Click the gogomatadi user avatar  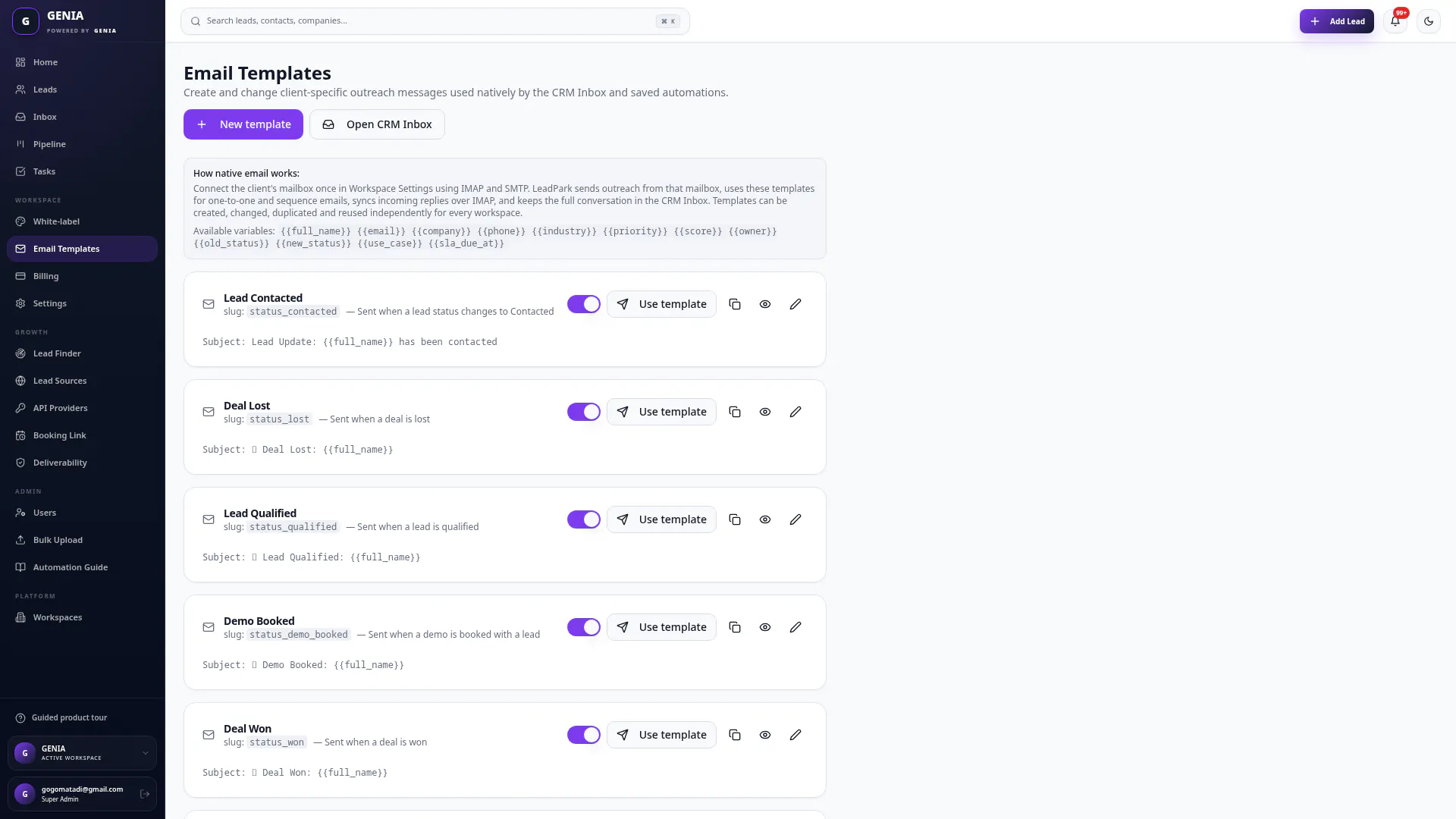click(x=25, y=794)
